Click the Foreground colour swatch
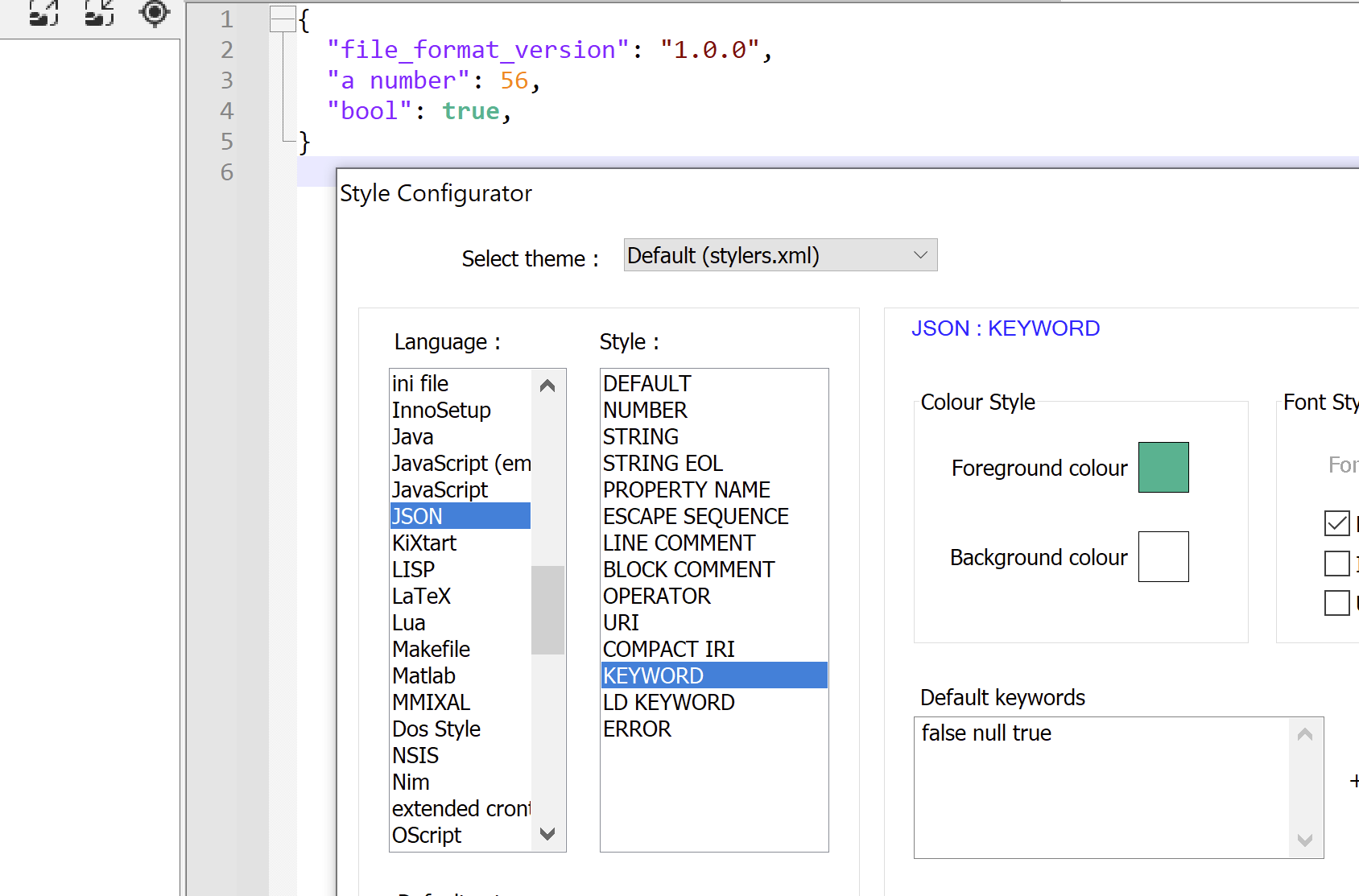The height and width of the screenshot is (896, 1359). coord(1163,467)
